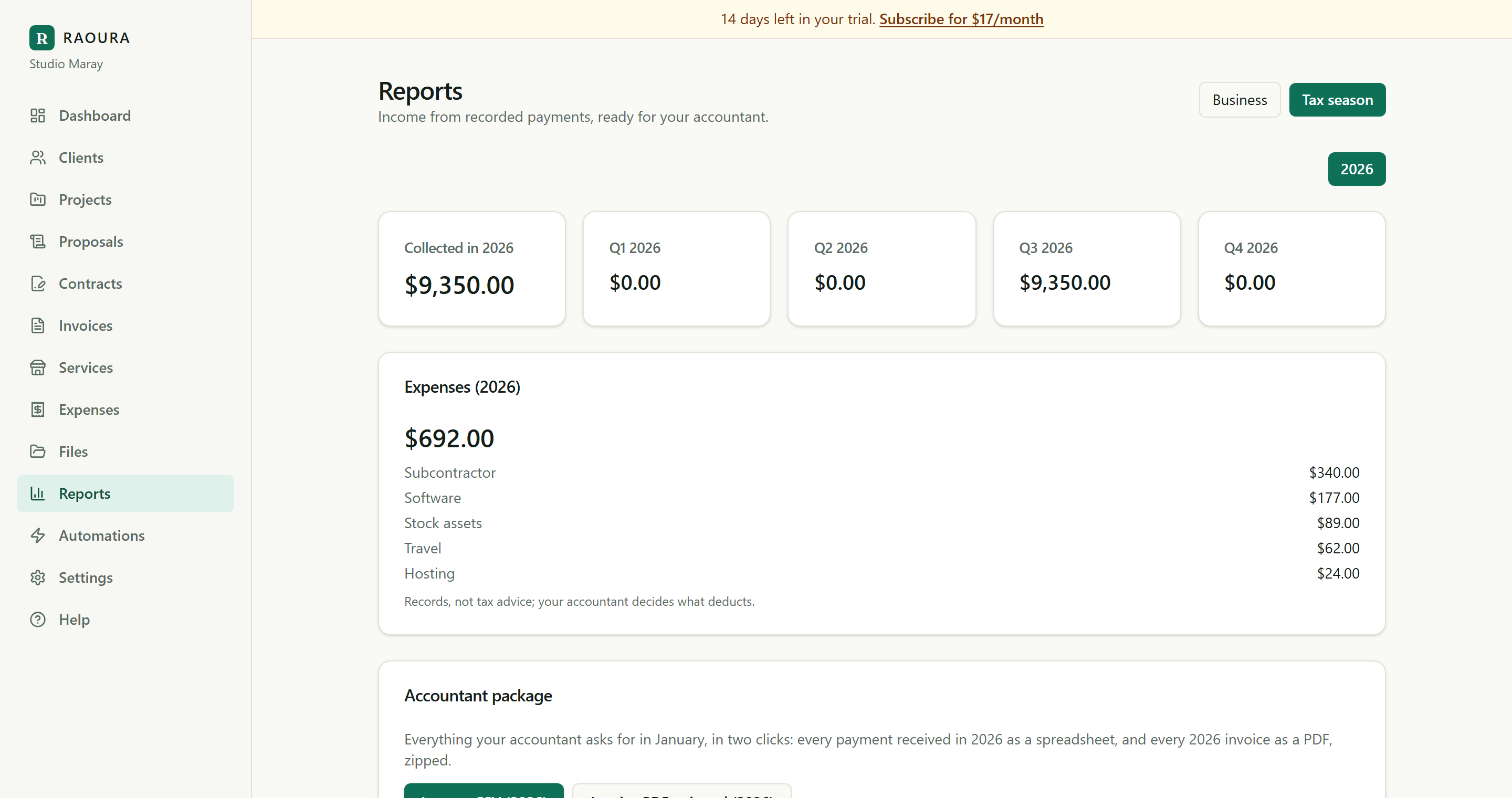Select the Q2 2026 card
The image size is (1512, 798).
(881, 269)
